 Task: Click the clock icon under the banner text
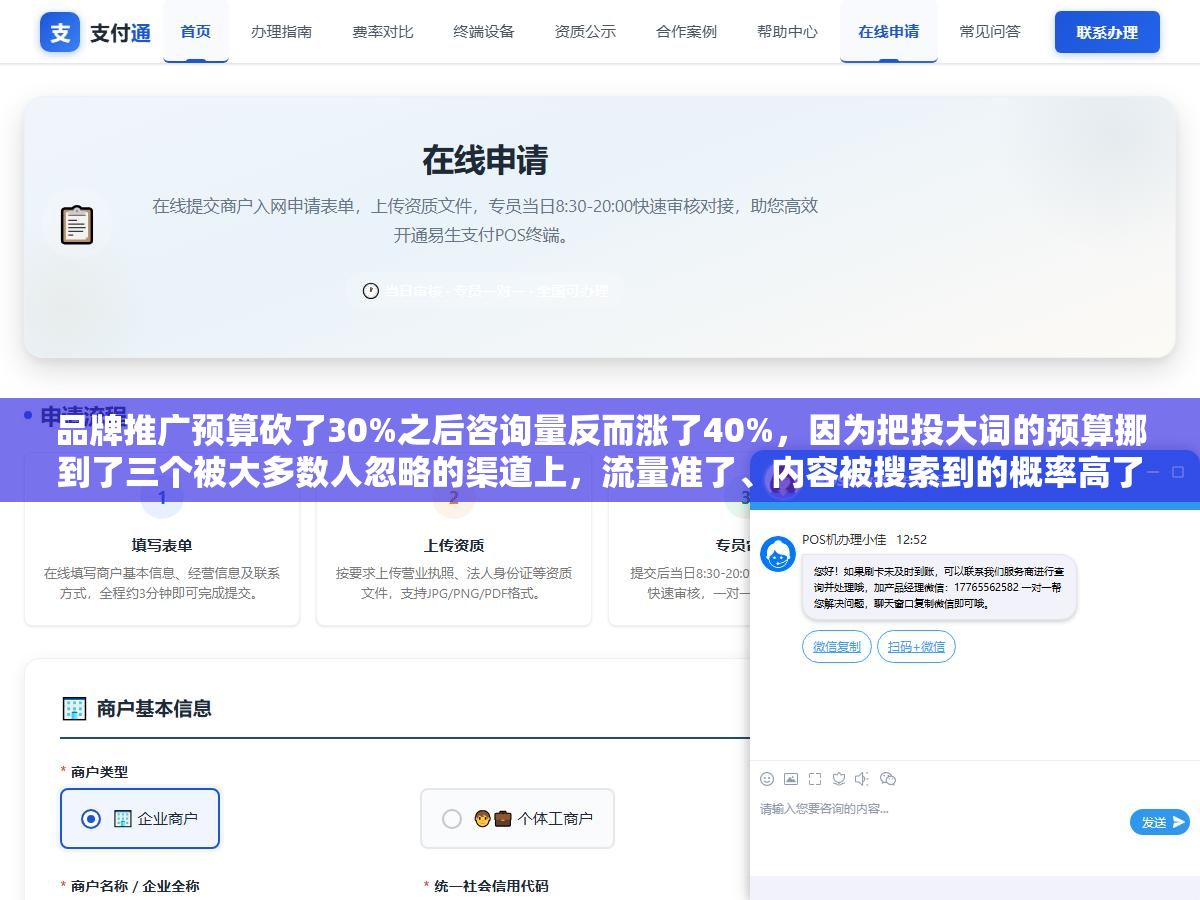(371, 291)
